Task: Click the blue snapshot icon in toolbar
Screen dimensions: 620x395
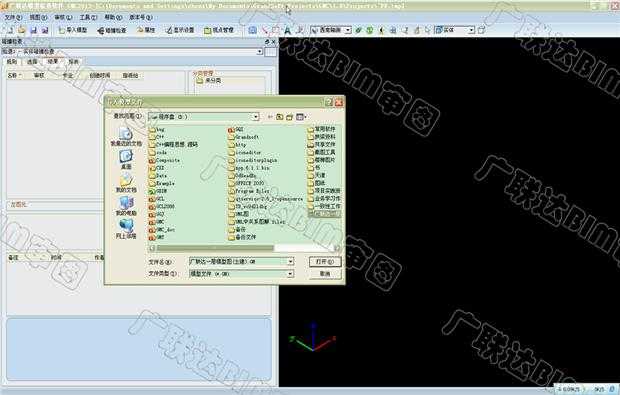Action: (253, 30)
